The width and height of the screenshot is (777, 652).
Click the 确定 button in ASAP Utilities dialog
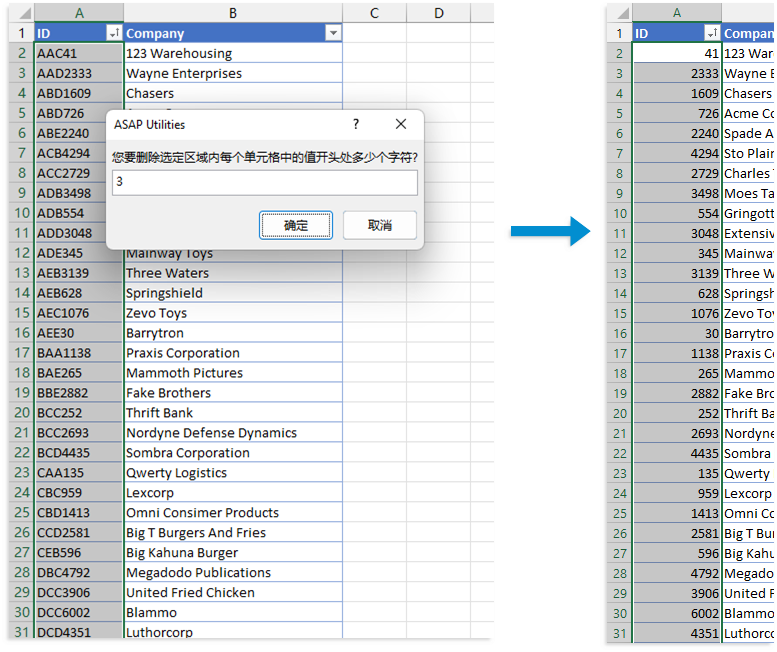pyautogui.click(x=295, y=225)
